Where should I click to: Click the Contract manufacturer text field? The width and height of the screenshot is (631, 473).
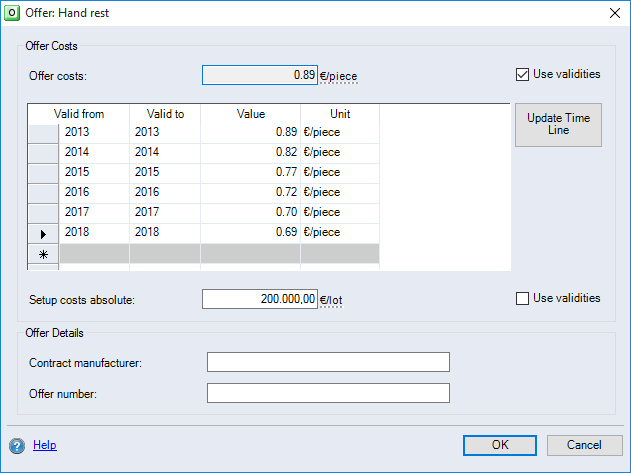tap(328, 362)
